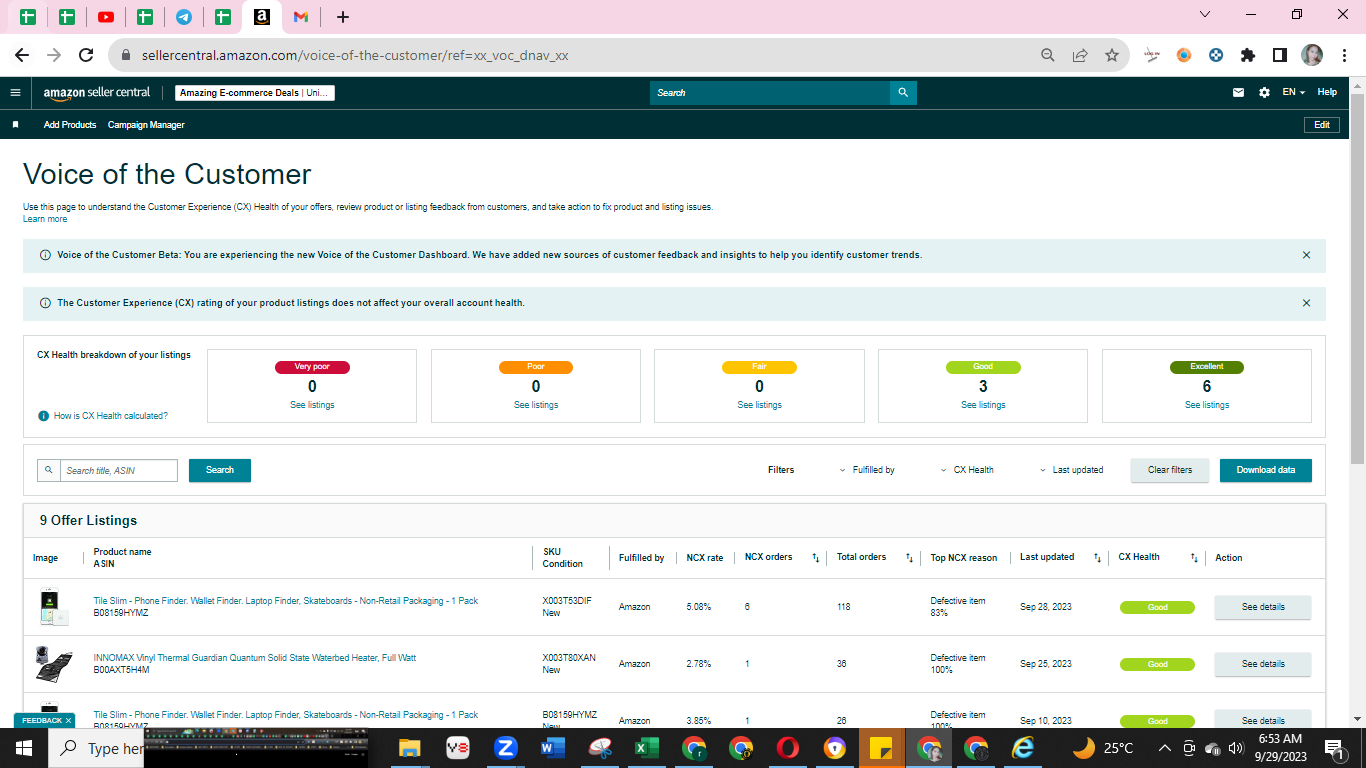Open the Seller Central hamburger menu

pyautogui.click(x=15, y=93)
